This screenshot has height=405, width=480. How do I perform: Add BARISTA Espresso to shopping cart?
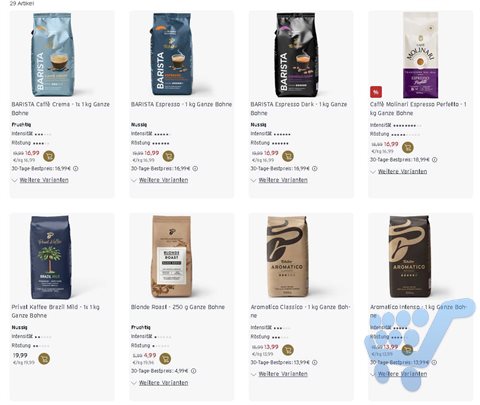tap(168, 156)
